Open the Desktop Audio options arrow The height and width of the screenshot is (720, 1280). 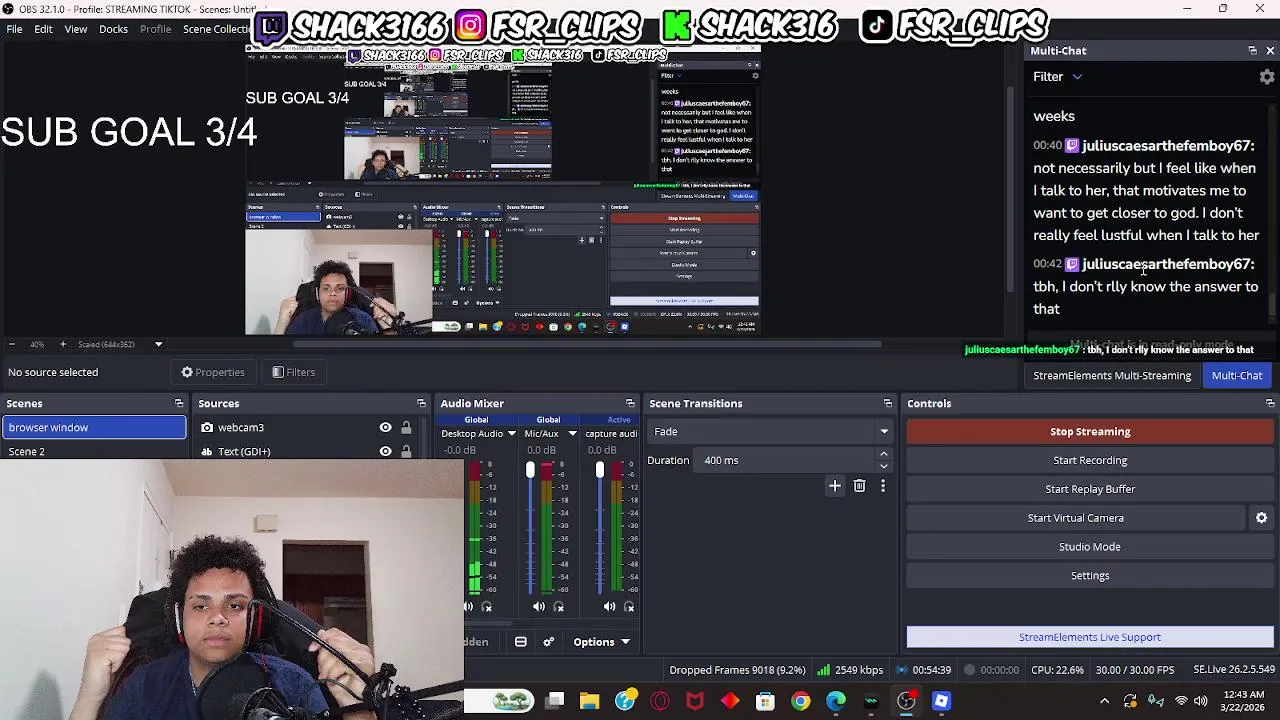(511, 434)
